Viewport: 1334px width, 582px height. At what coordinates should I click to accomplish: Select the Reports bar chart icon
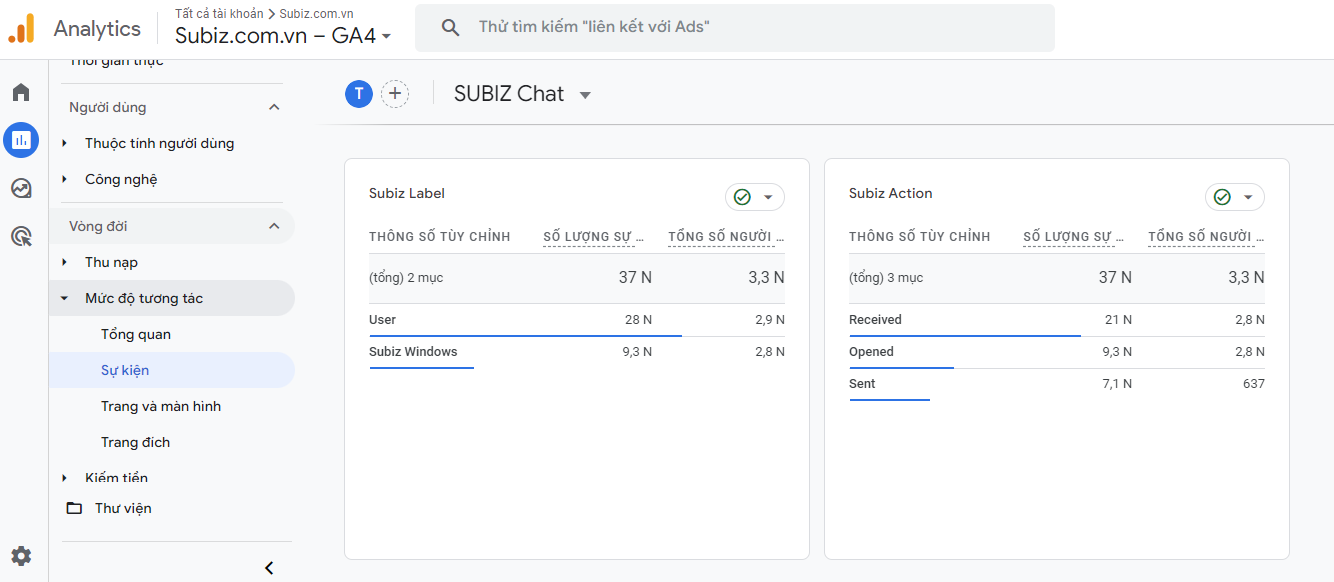click(x=21, y=140)
